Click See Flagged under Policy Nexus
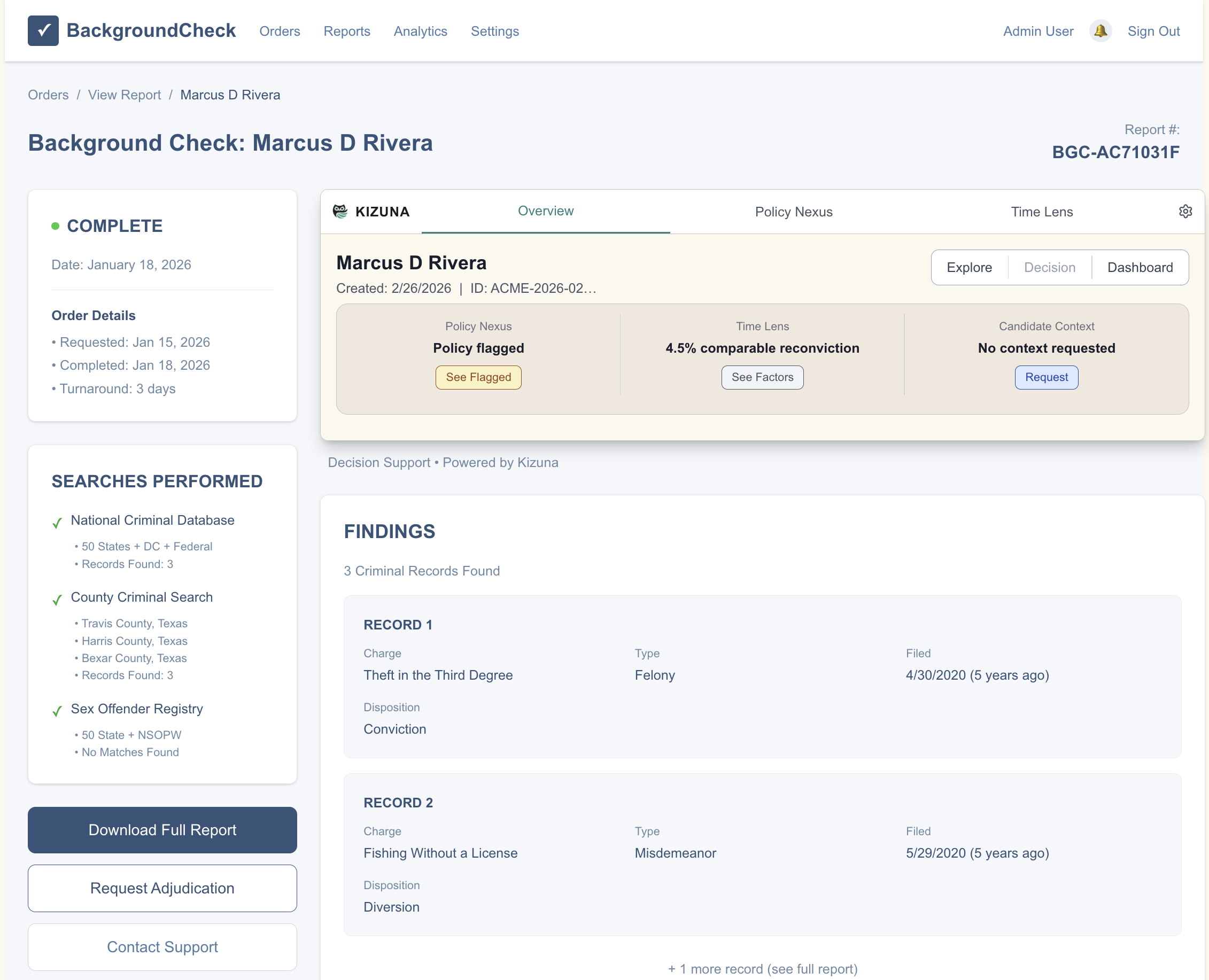Viewport: 1209px width, 980px height. pos(478,377)
